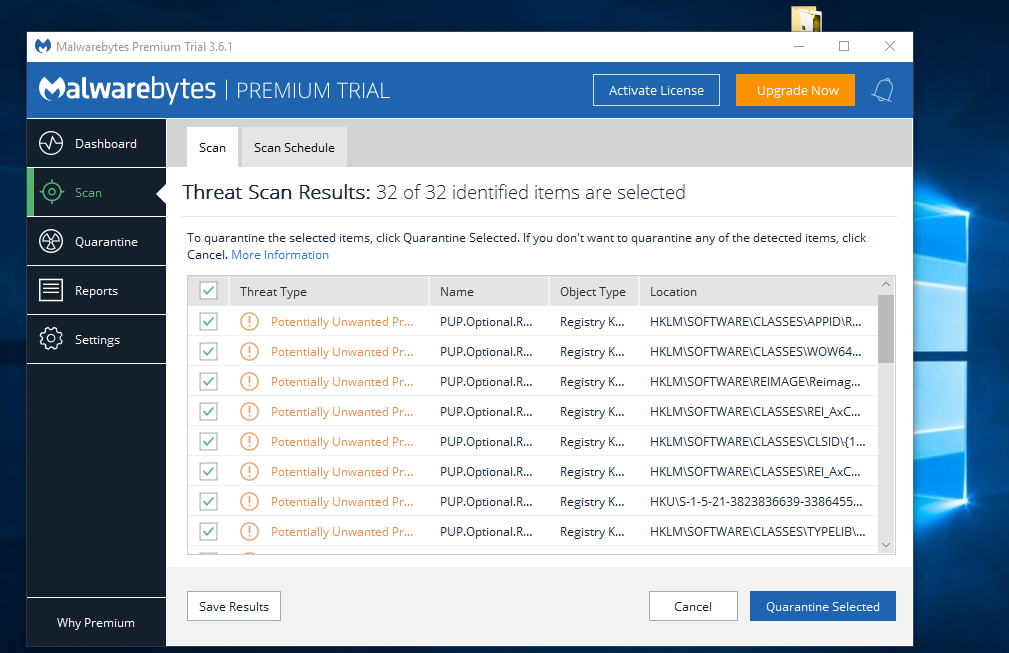Select the HKLM\SOFTWARE\CLASSES\WOW64 location cell
This screenshot has height=653, width=1009.
point(755,351)
